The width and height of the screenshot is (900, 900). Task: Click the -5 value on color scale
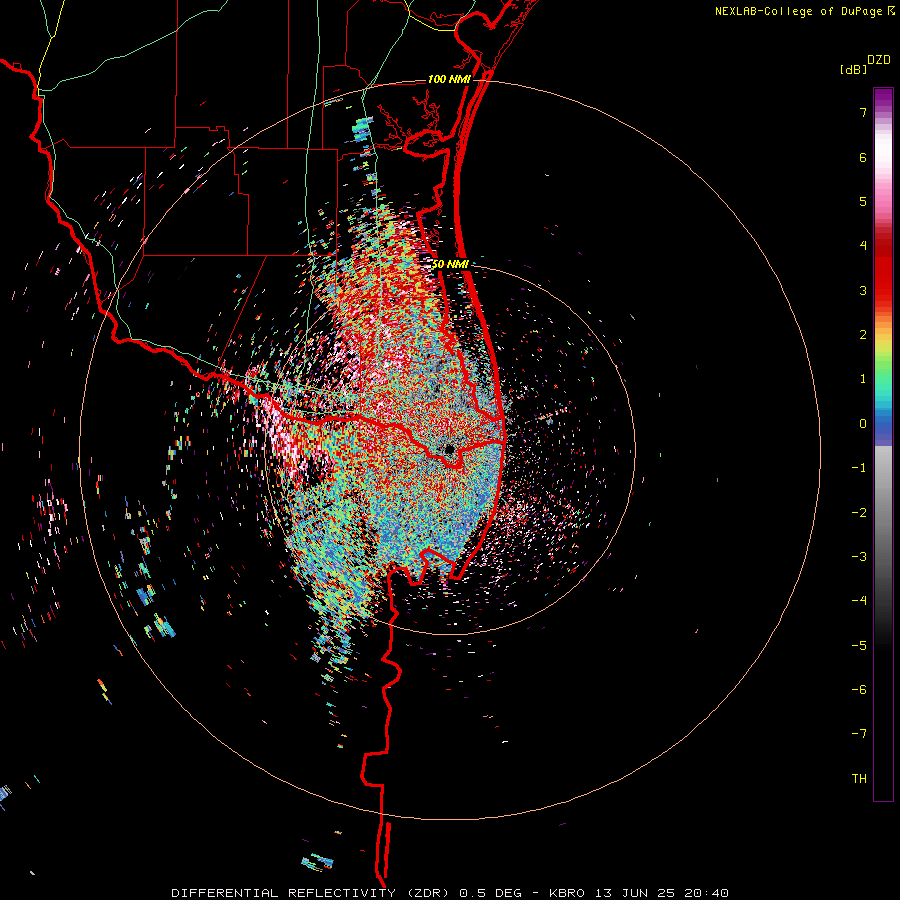point(859,646)
